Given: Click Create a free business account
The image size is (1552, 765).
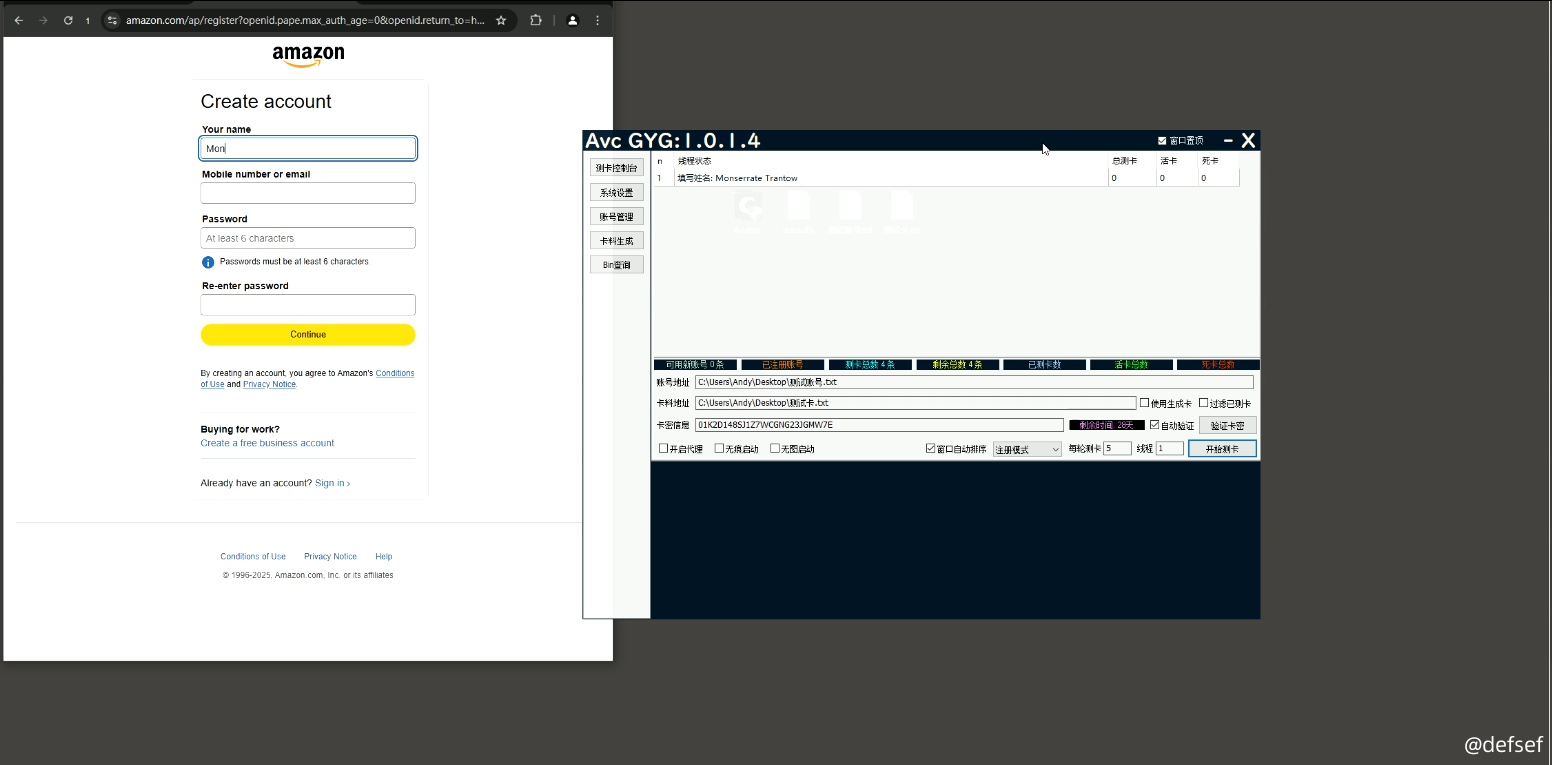Looking at the screenshot, I should coord(267,443).
